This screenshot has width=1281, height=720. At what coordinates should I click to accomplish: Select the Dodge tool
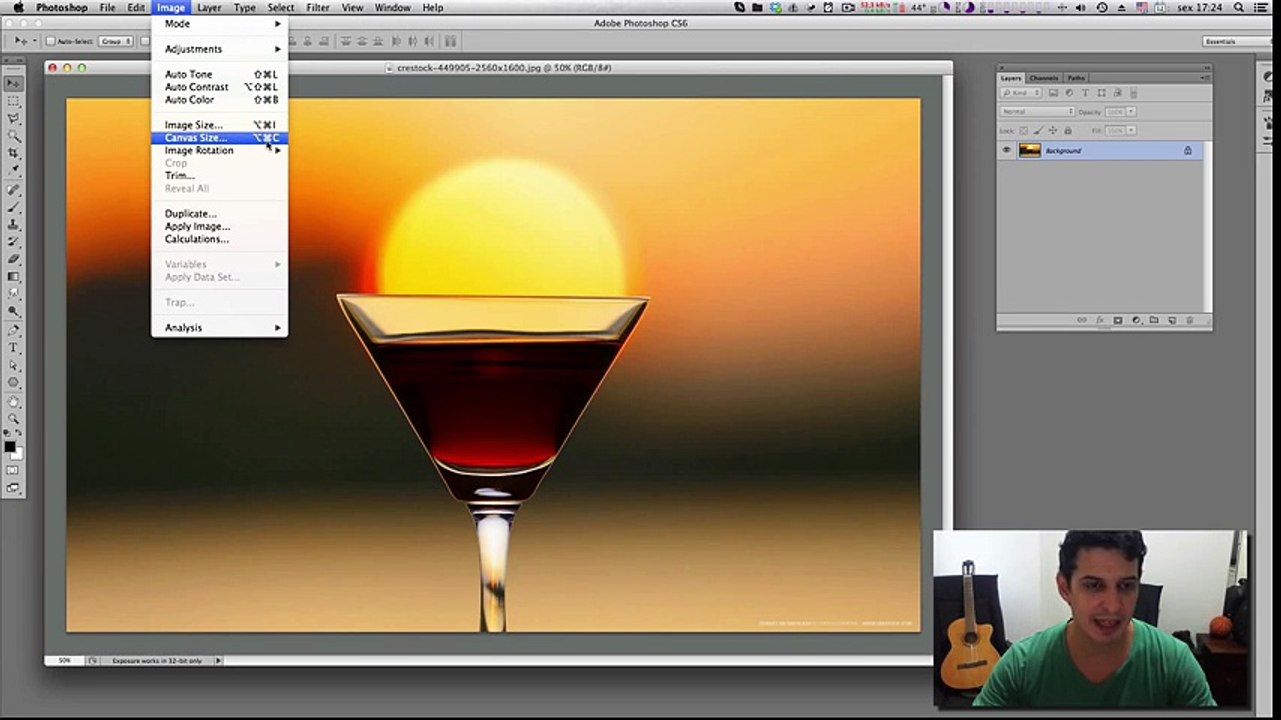point(14,311)
